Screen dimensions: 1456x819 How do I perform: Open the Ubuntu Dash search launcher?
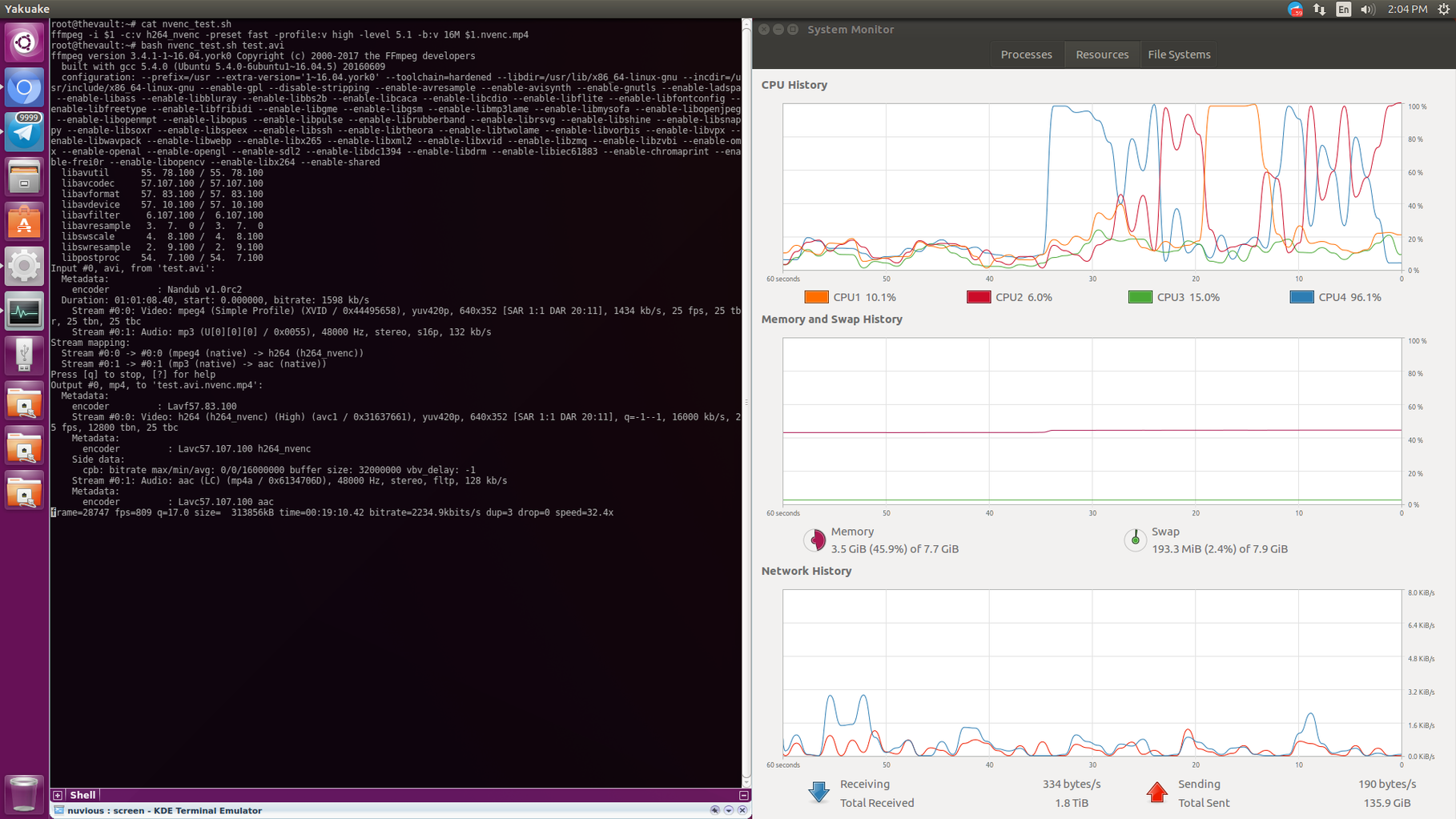(x=24, y=42)
